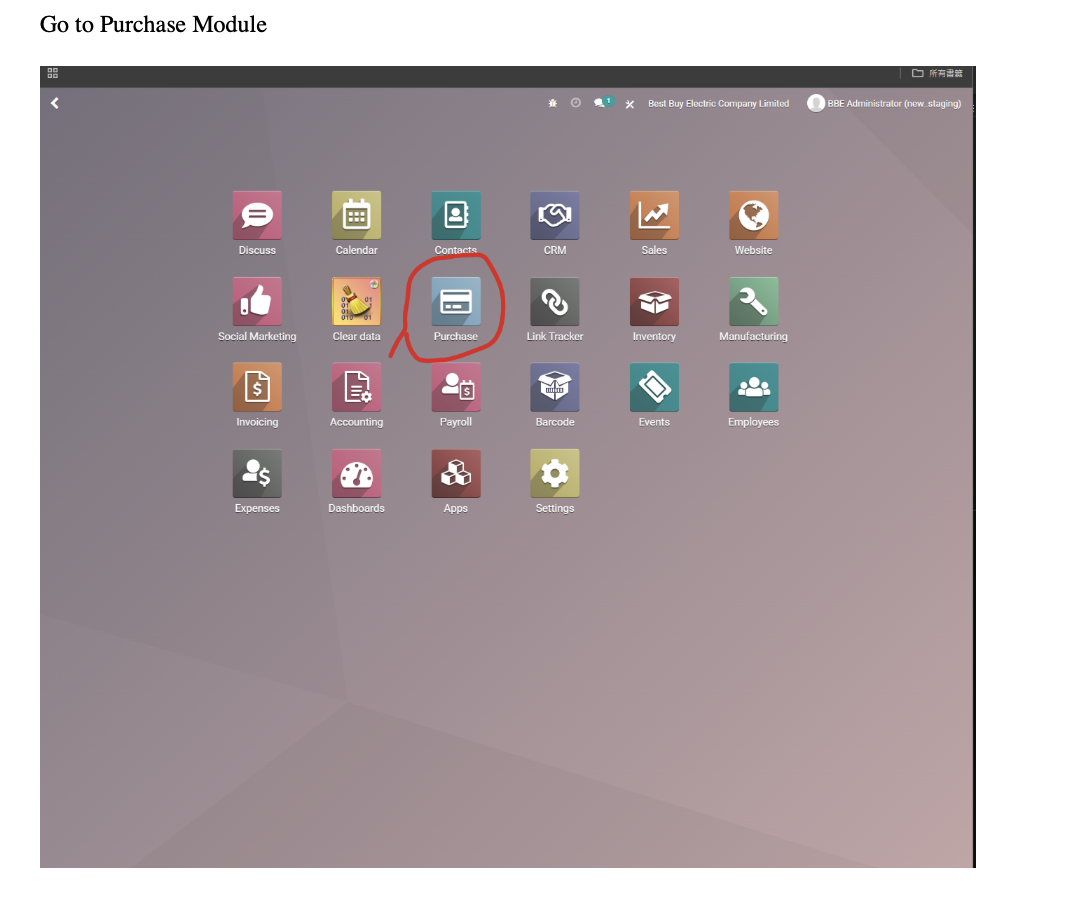The image size is (1076, 920).
Task: Launch the Barcode app
Action: click(555, 388)
